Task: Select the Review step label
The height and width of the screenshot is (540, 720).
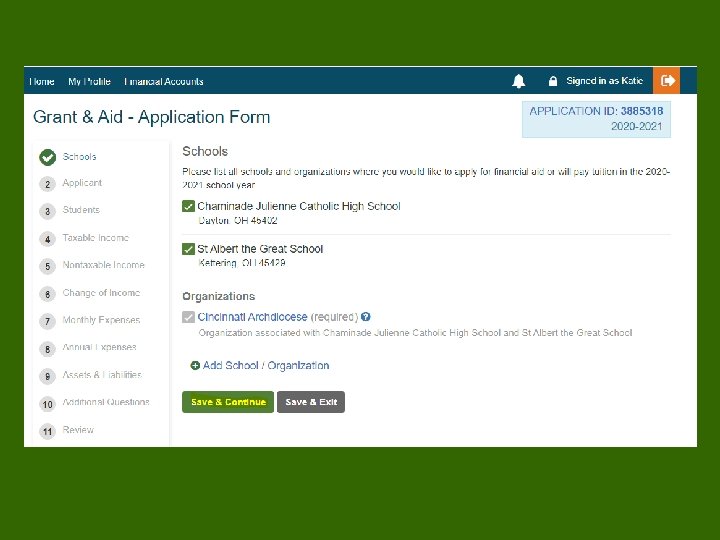Action: [78, 430]
